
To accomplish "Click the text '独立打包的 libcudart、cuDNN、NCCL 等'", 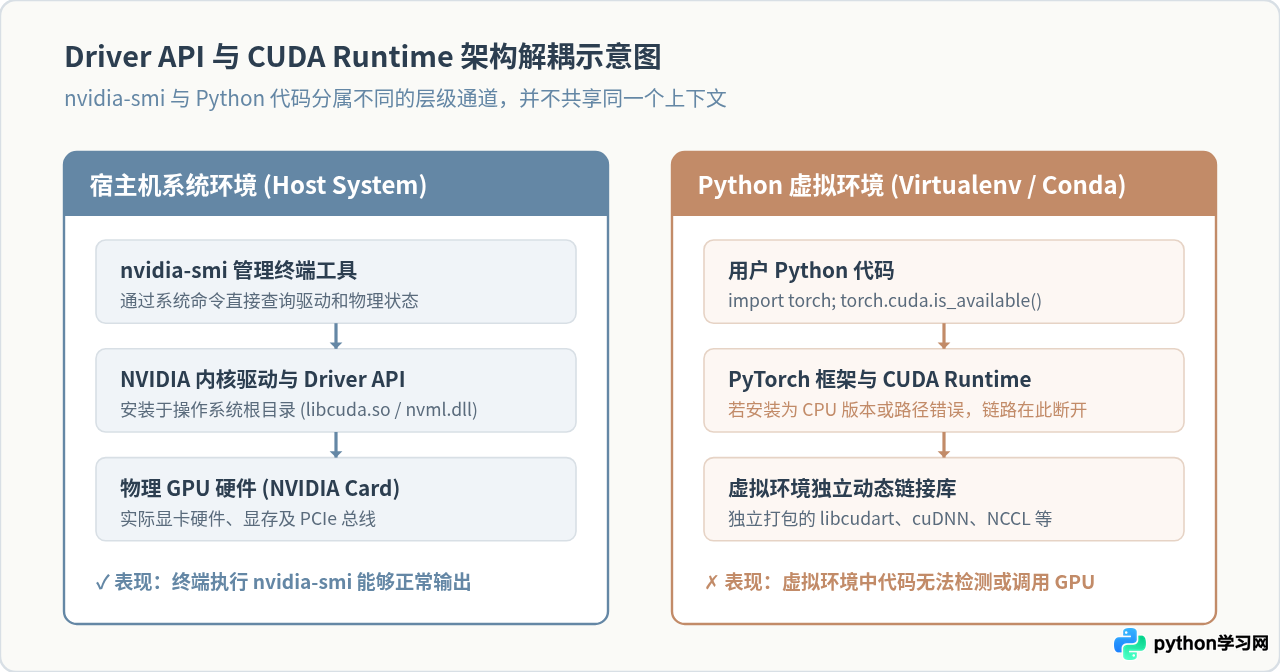I will [x=890, y=518].
